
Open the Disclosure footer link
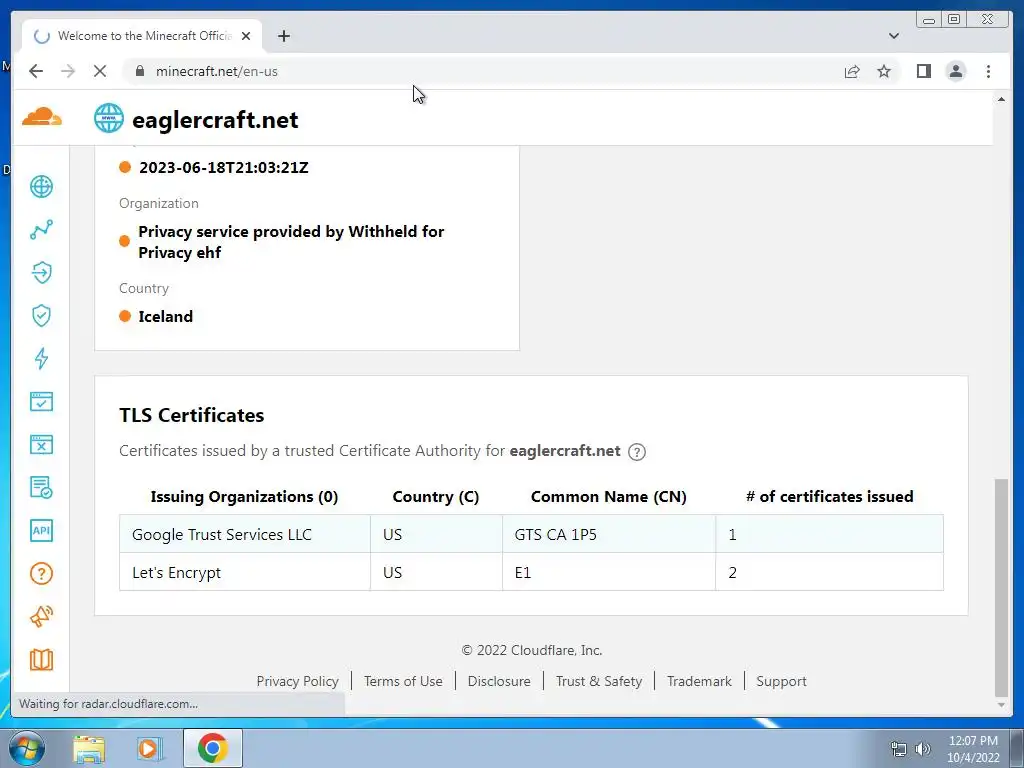(499, 681)
